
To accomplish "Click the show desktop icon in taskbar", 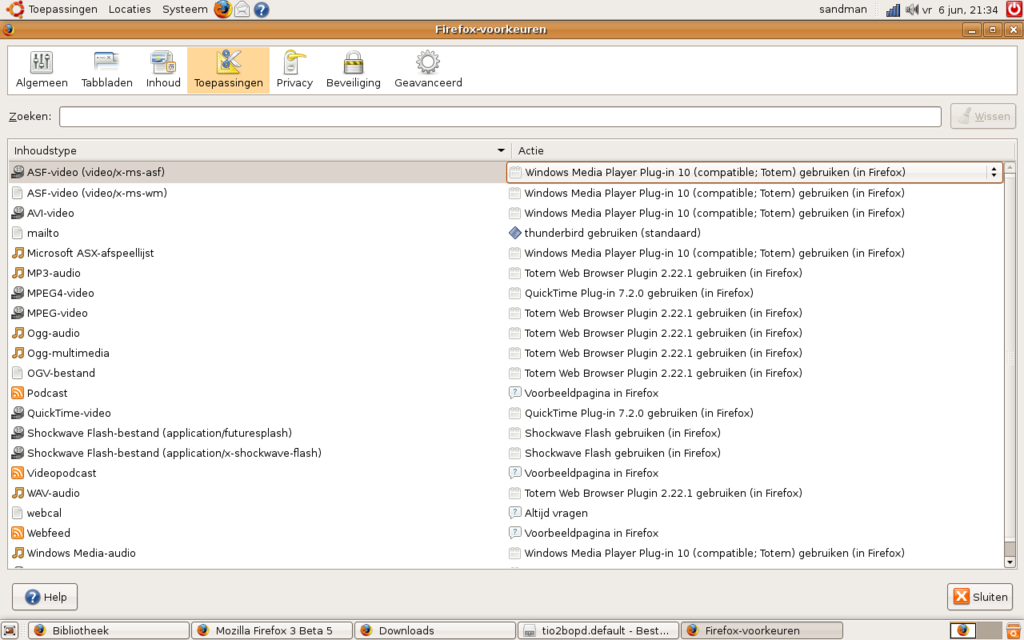I will coord(10,630).
